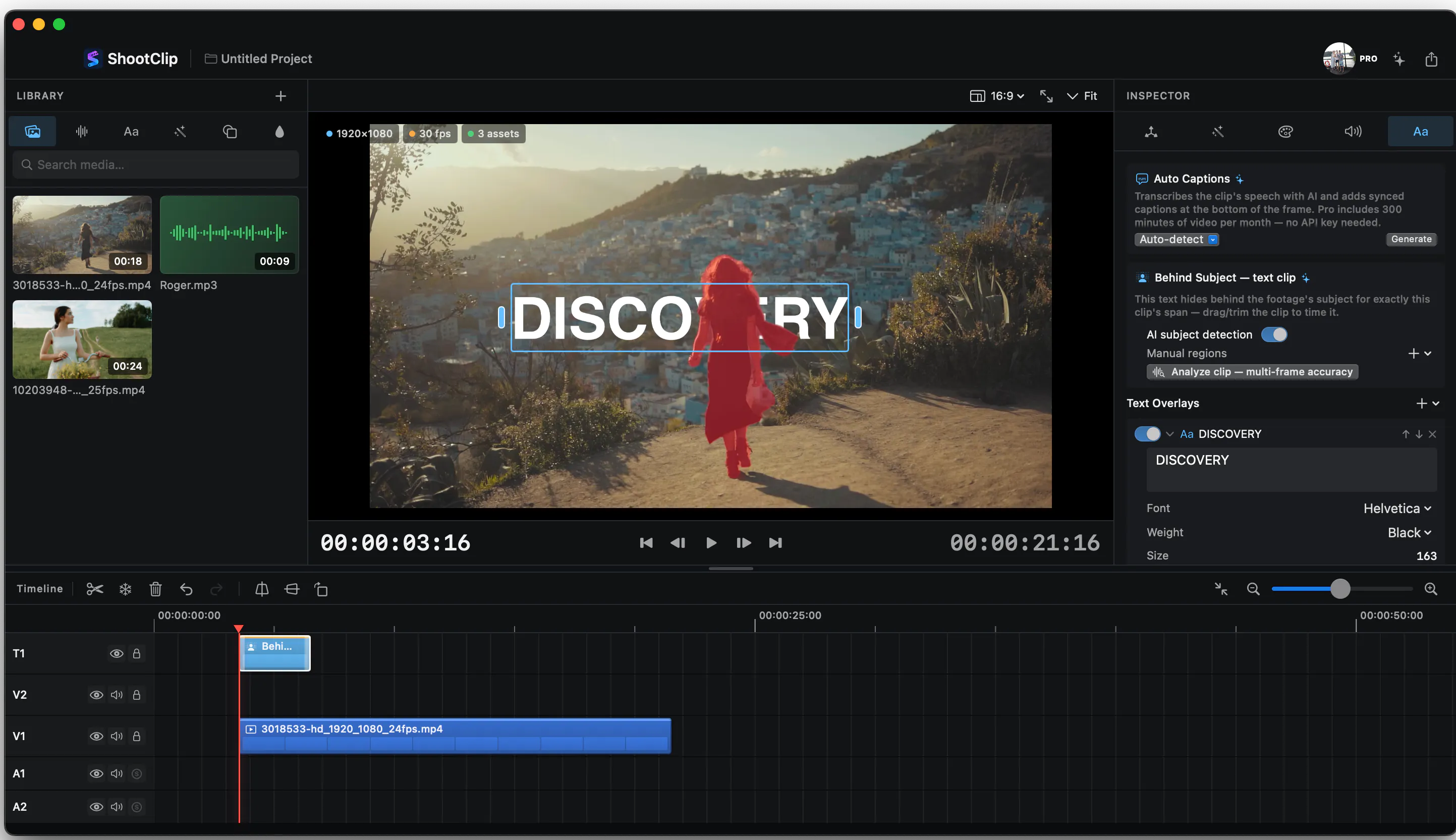Move DISCOVERY overlay up arrow
The image size is (1456, 840).
tap(1406, 434)
